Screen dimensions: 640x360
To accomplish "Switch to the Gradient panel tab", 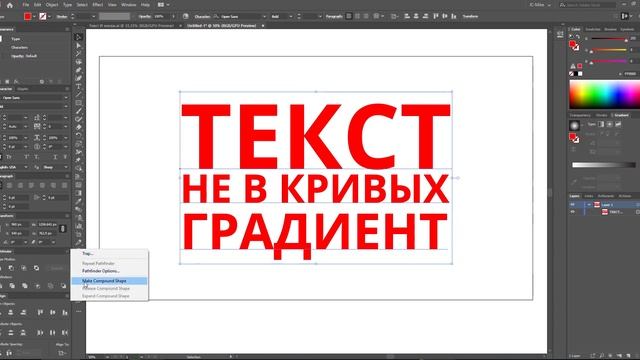I will click(x=622, y=116).
